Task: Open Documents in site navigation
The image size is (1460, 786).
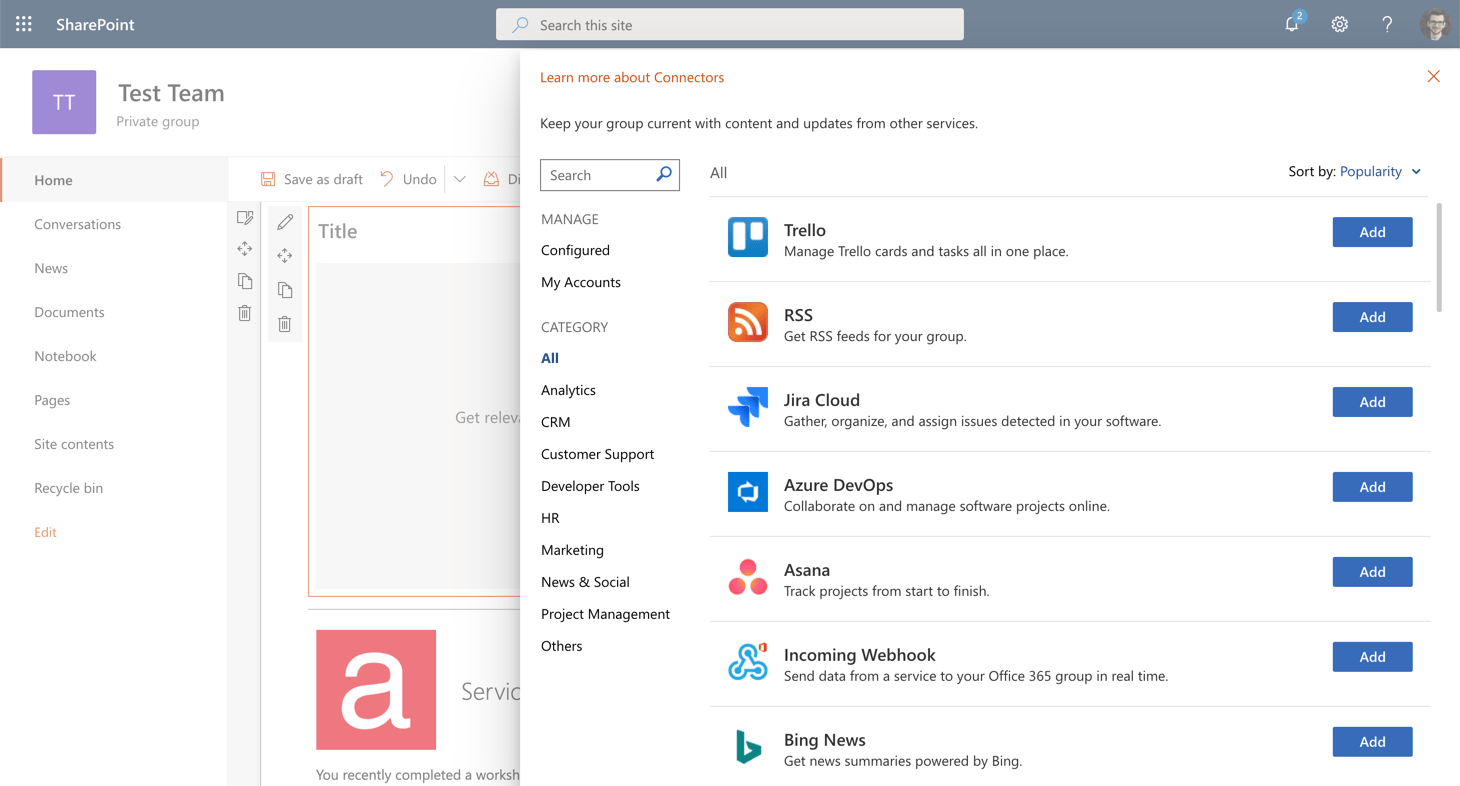Action: point(69,312)
